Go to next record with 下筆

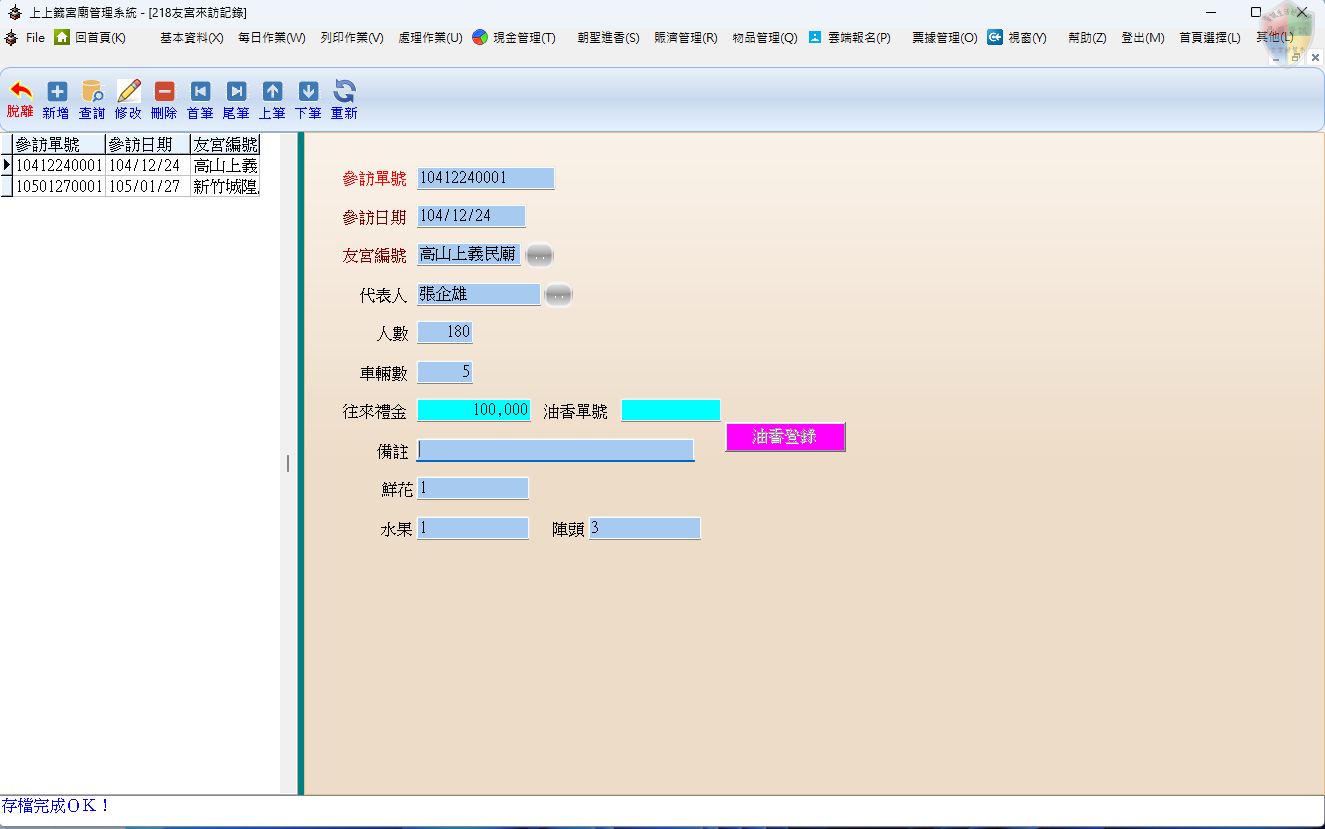[308, 93]
